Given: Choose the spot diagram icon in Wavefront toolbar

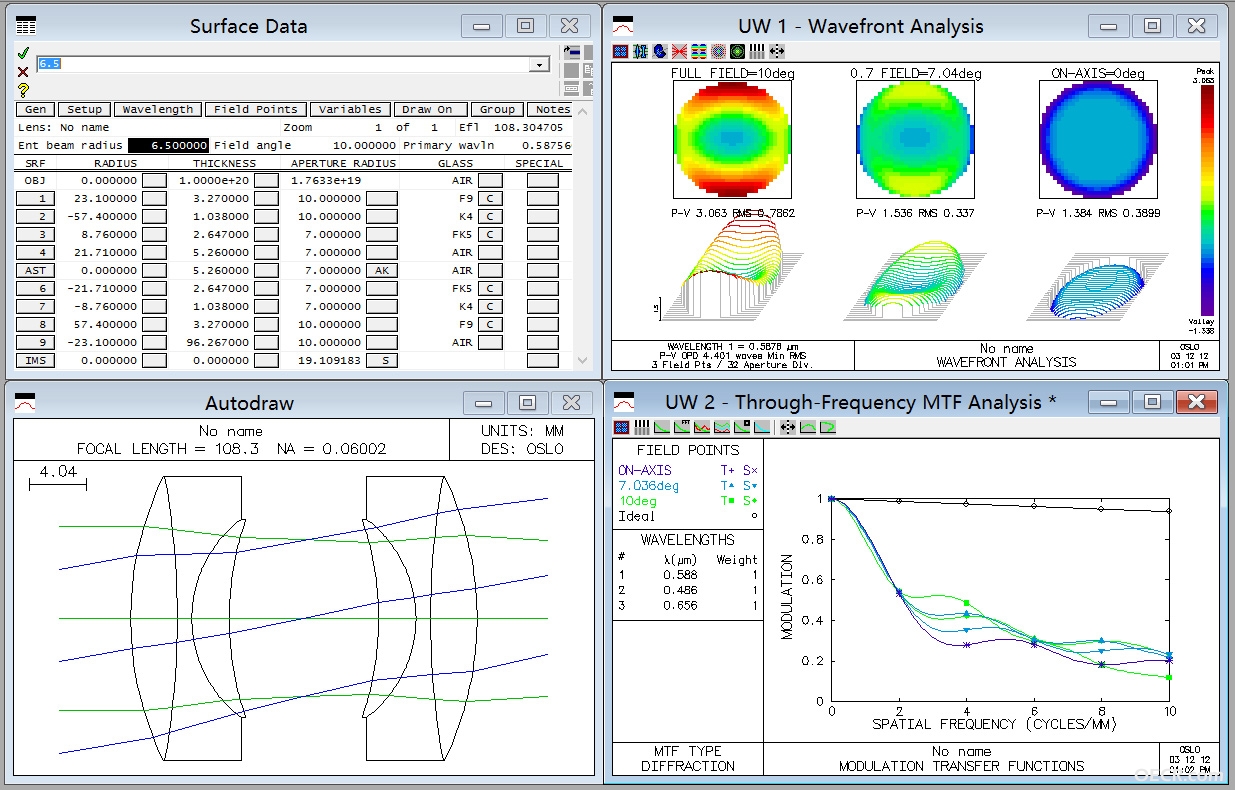Looking at the screenshot, I should pos(718,50).
